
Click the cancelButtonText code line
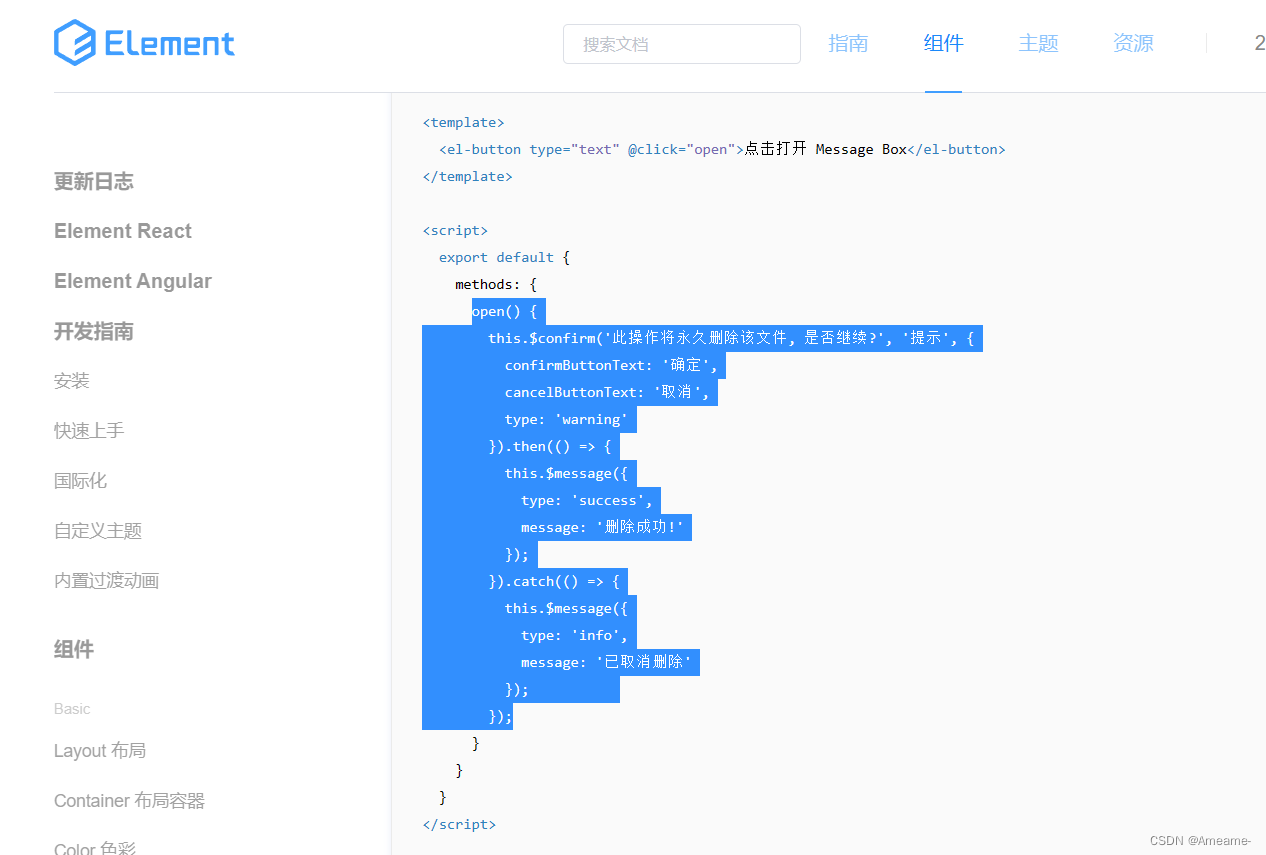[607, 392]
